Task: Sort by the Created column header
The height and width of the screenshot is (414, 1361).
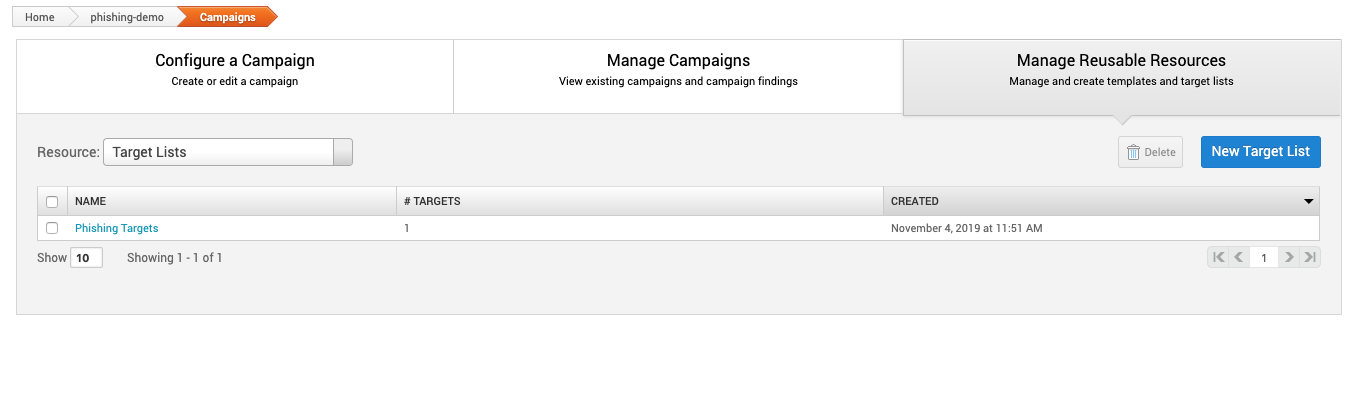Action: point(915,201)
